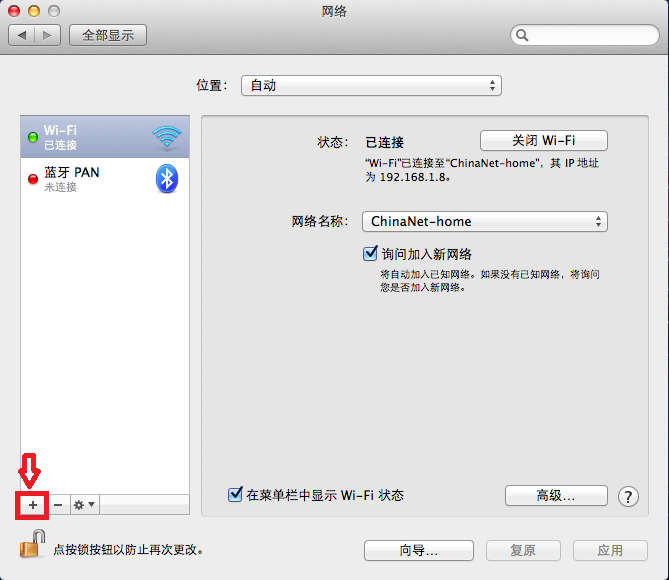Viewport: 669px width, 580px height.
Task: Click the Bluetooth icon in service list
Action: pos(167,179)
